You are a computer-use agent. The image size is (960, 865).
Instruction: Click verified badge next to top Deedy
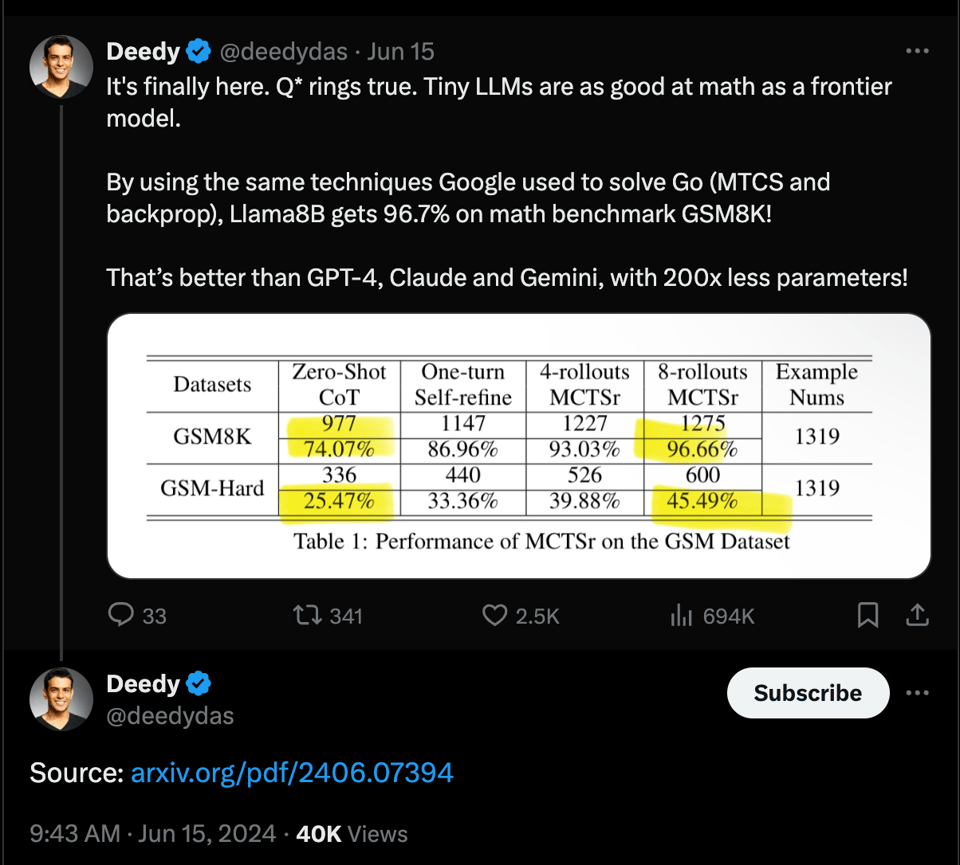pos(200,51)
